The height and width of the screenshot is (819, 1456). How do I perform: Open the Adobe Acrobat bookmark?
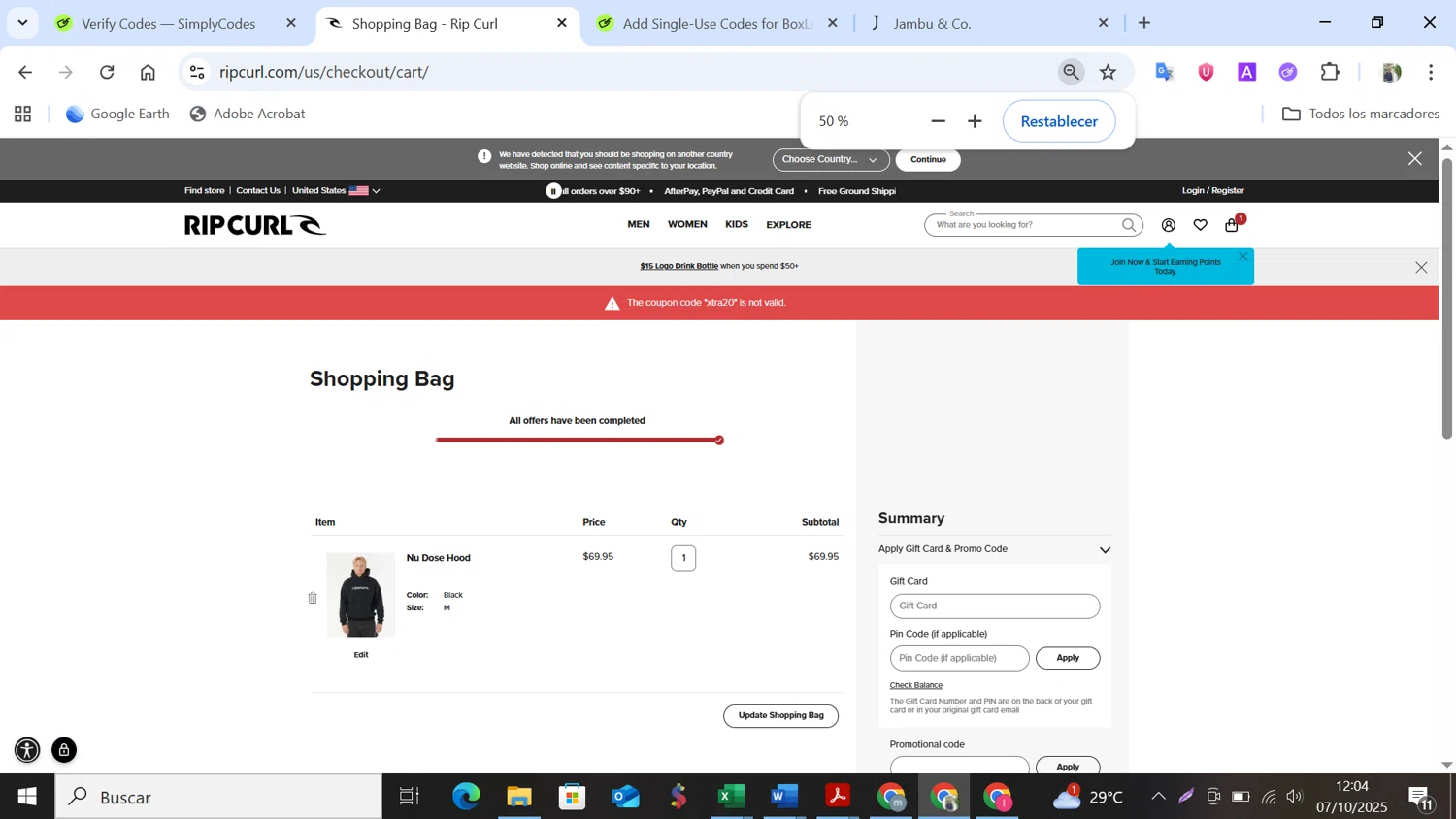coord(248,115)
